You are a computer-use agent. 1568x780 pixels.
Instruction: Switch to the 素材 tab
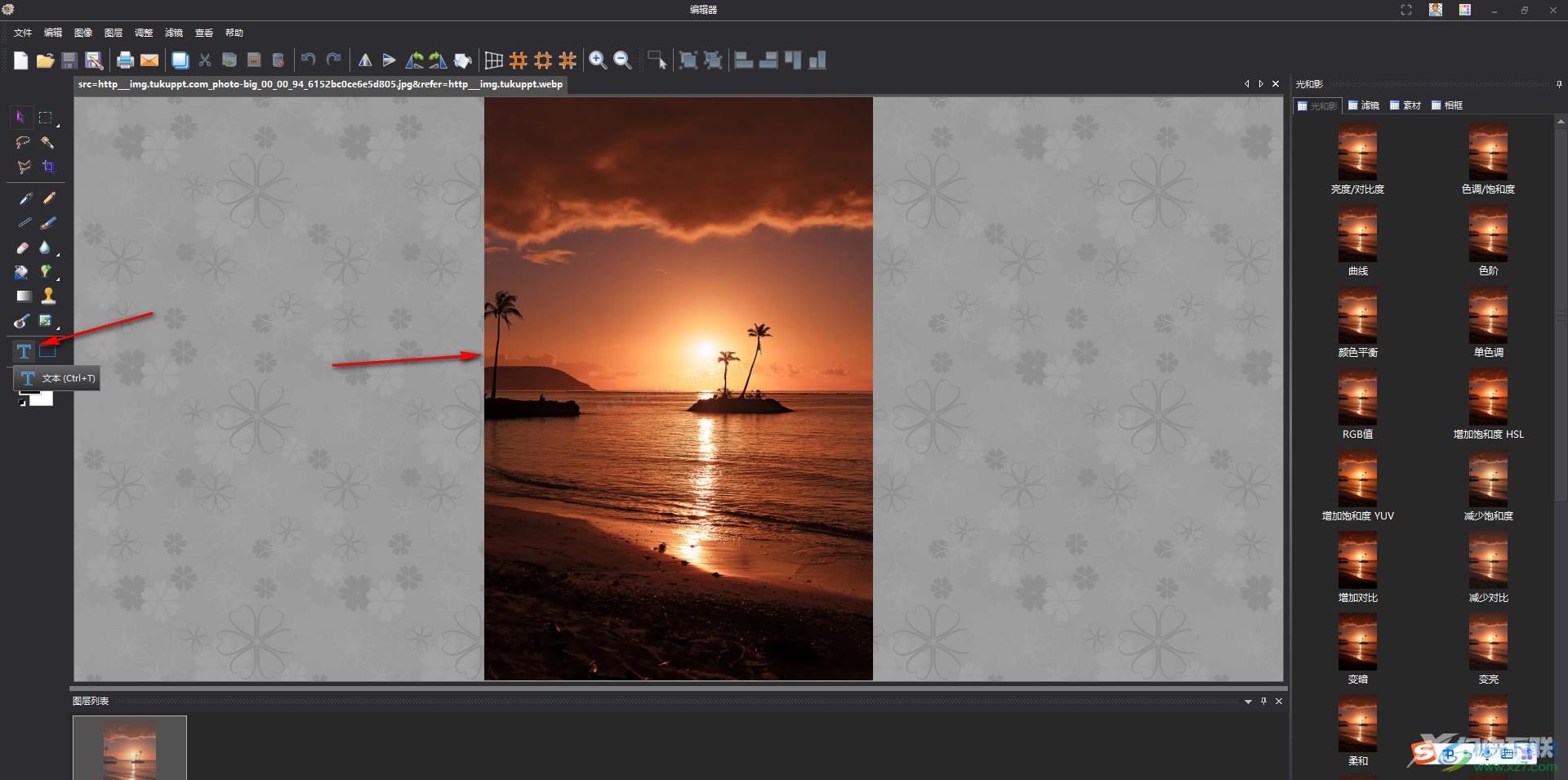coord(1405,105)
